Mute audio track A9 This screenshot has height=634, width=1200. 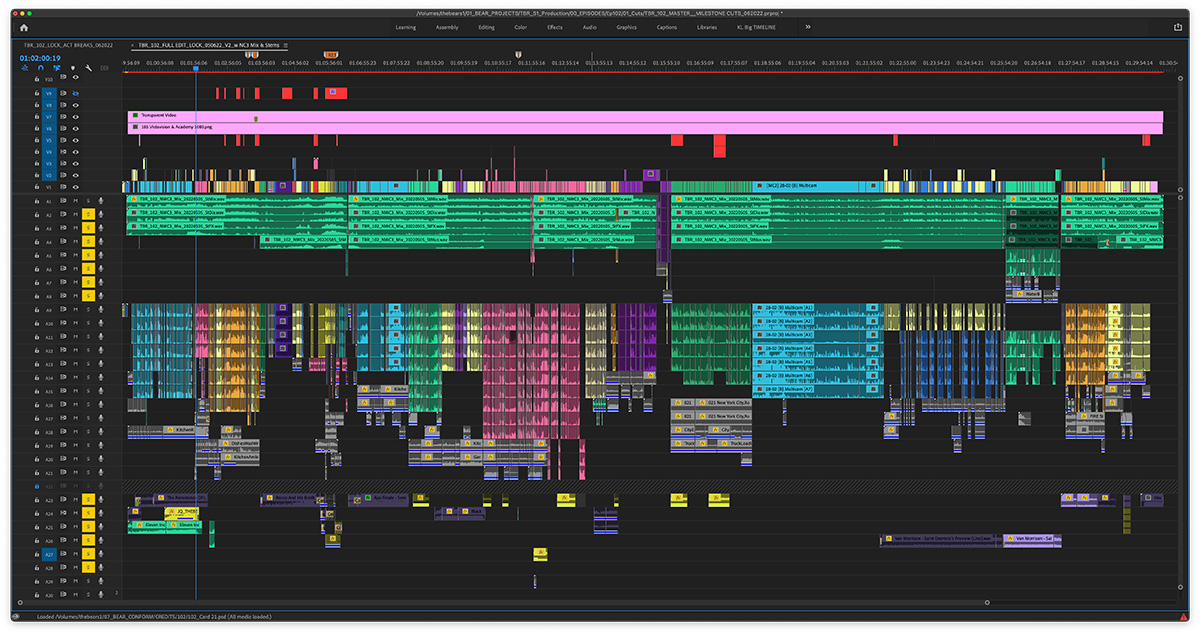pyautogui.click(x=76, y=310)
